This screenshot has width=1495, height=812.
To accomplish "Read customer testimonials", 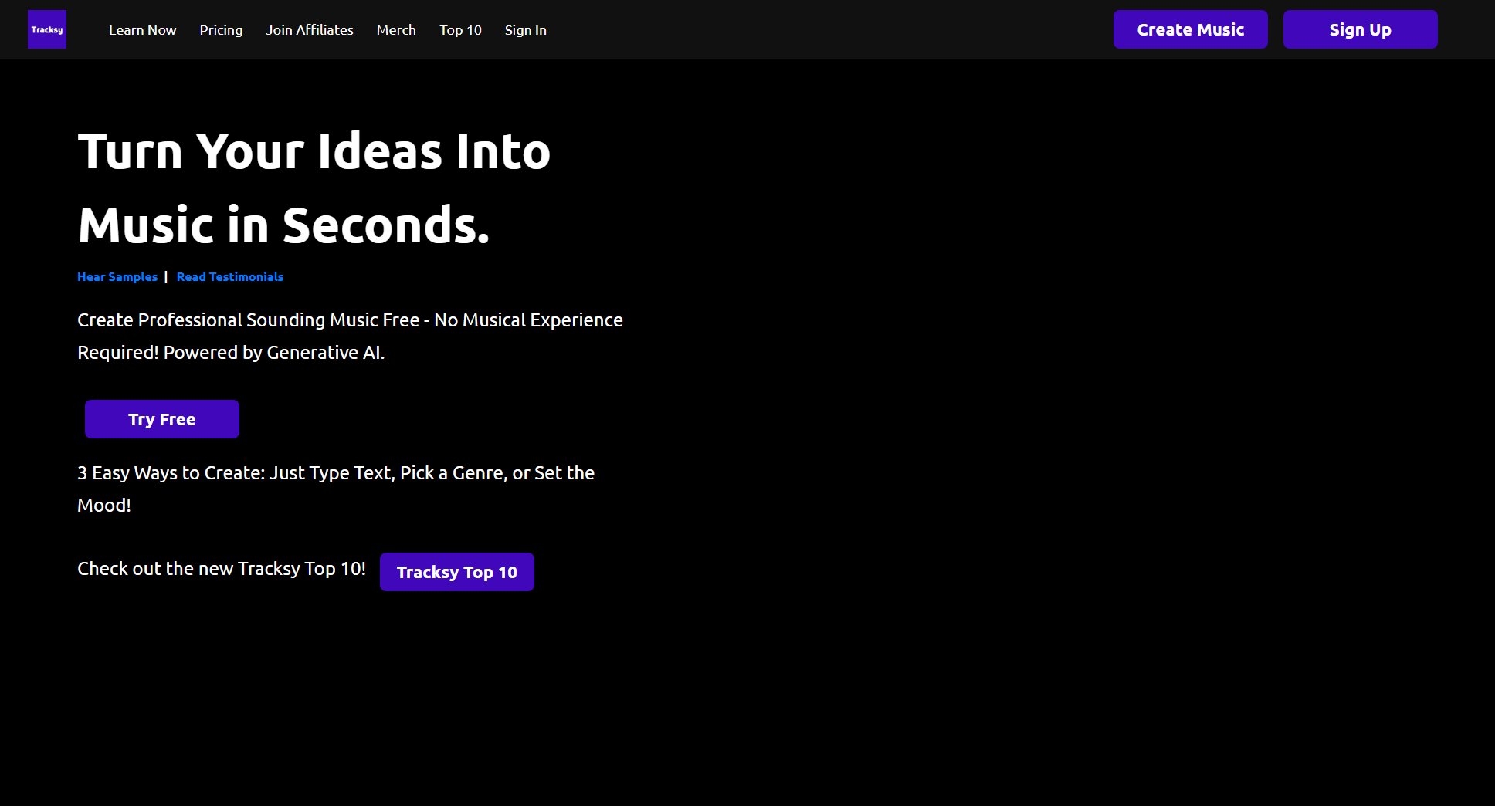I will click(x=229, y=276).
